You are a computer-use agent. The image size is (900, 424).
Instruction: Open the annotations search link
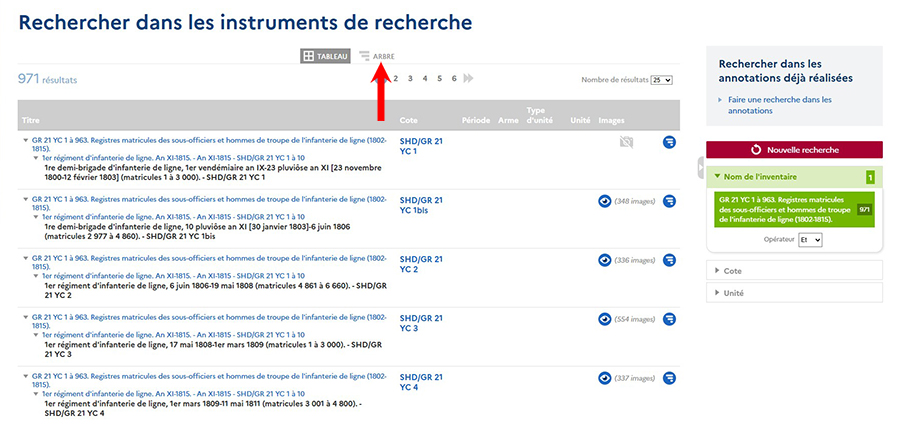[x=780, y=105]
